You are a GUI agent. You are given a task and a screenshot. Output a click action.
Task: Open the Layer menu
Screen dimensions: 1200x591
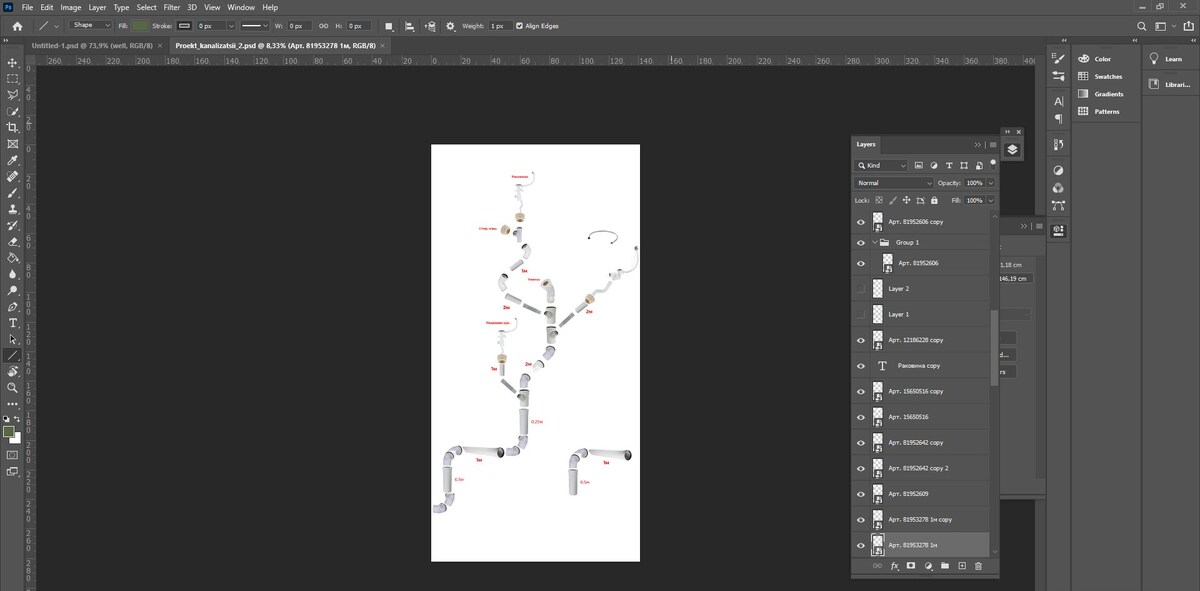[97, 7]
